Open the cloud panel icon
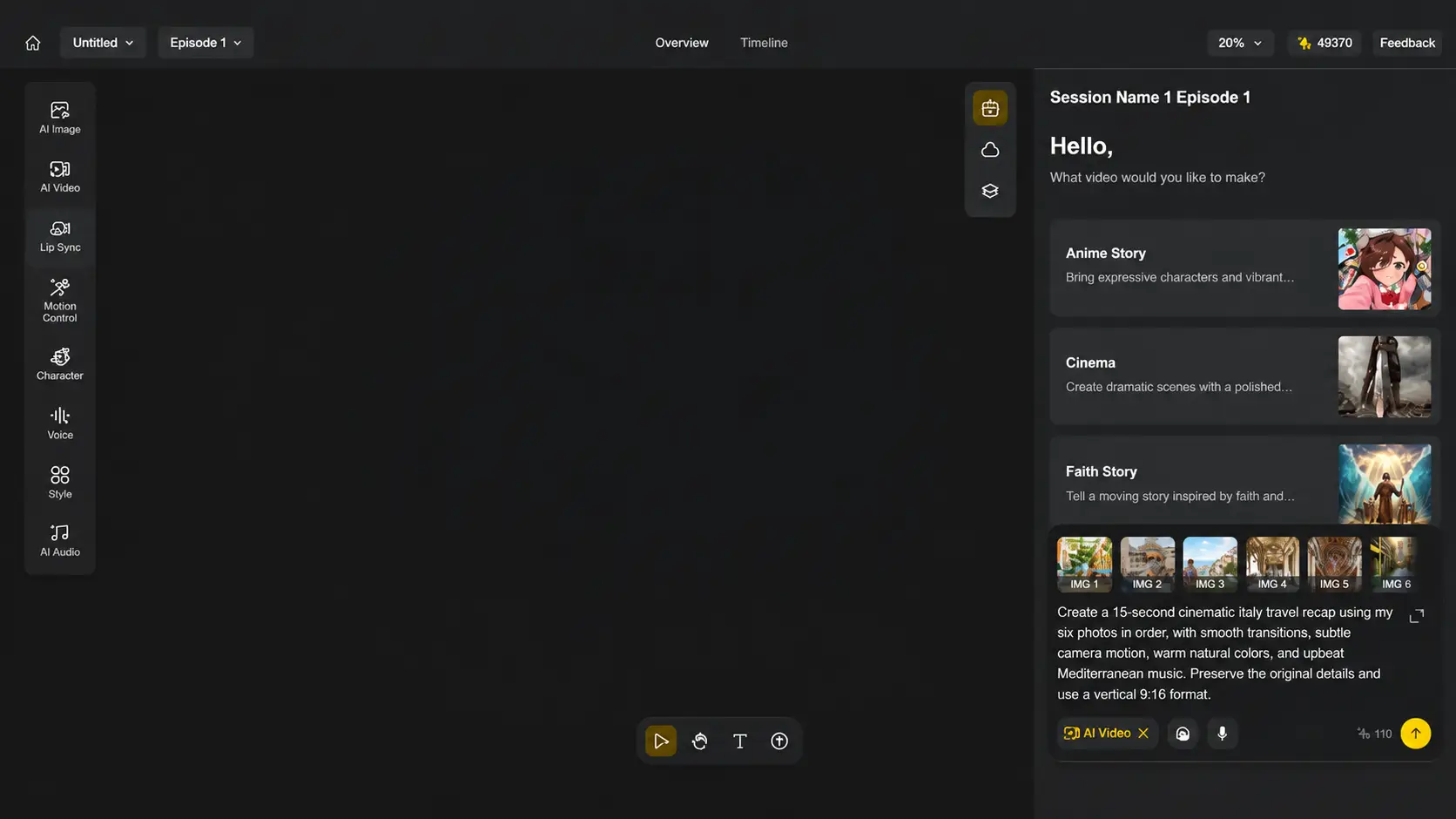The image size is (1456, 819). click(990, 150)
